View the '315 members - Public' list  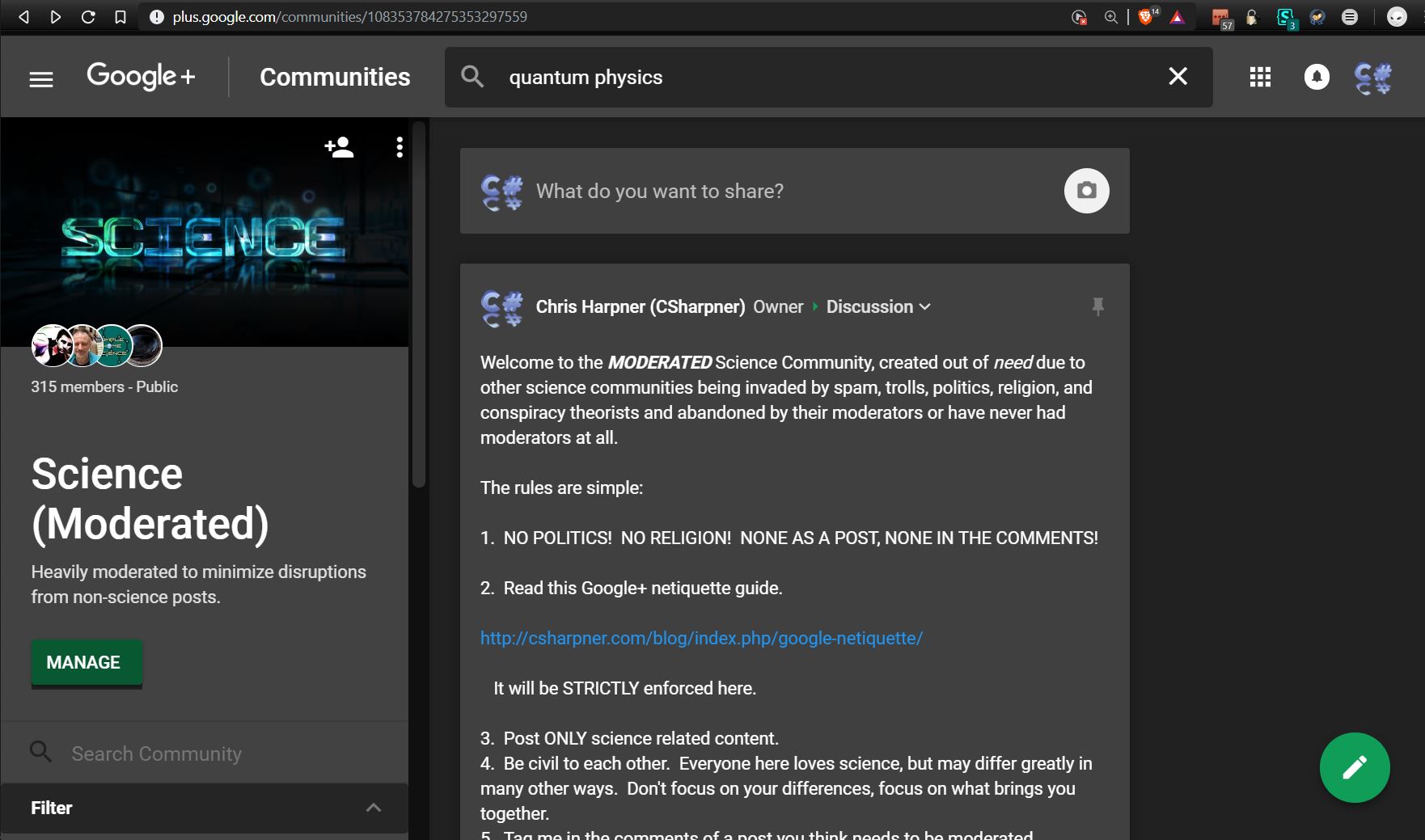click(104, 386)
